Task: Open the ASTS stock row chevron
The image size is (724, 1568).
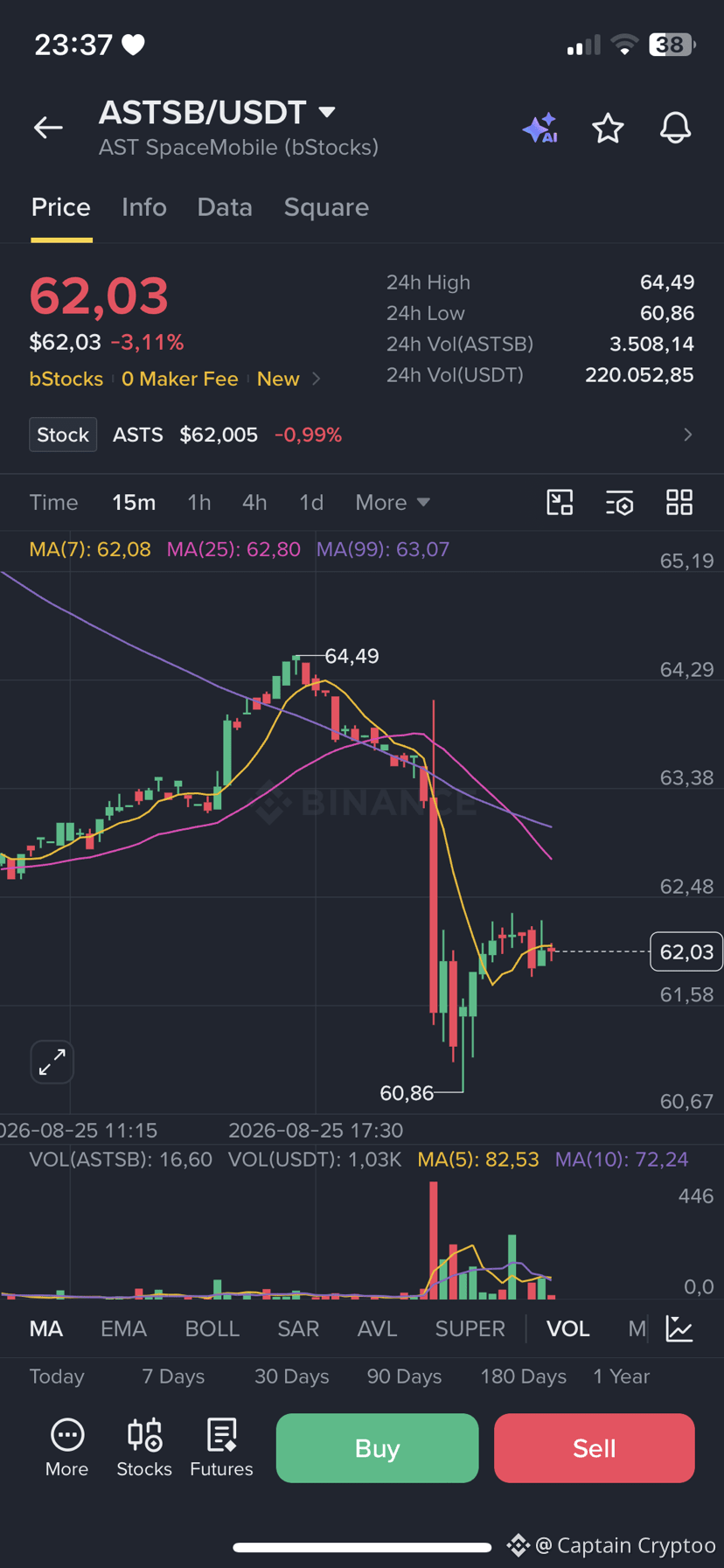Action: (x=688, y=435)
